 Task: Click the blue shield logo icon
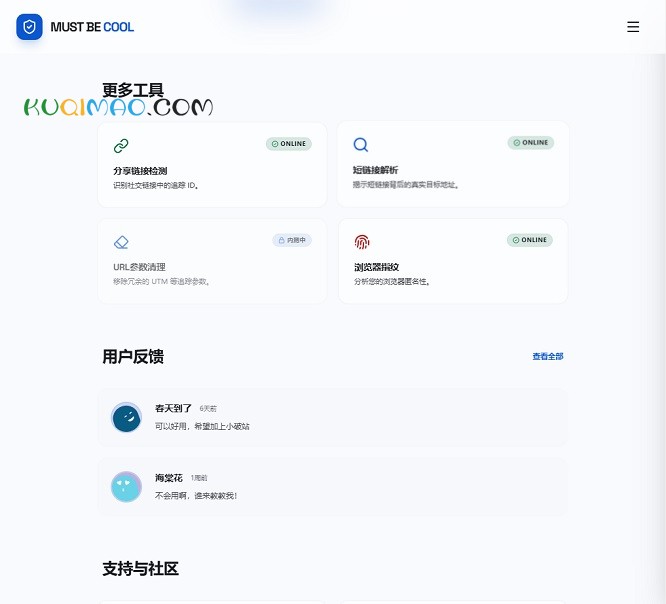click(29, 27)
